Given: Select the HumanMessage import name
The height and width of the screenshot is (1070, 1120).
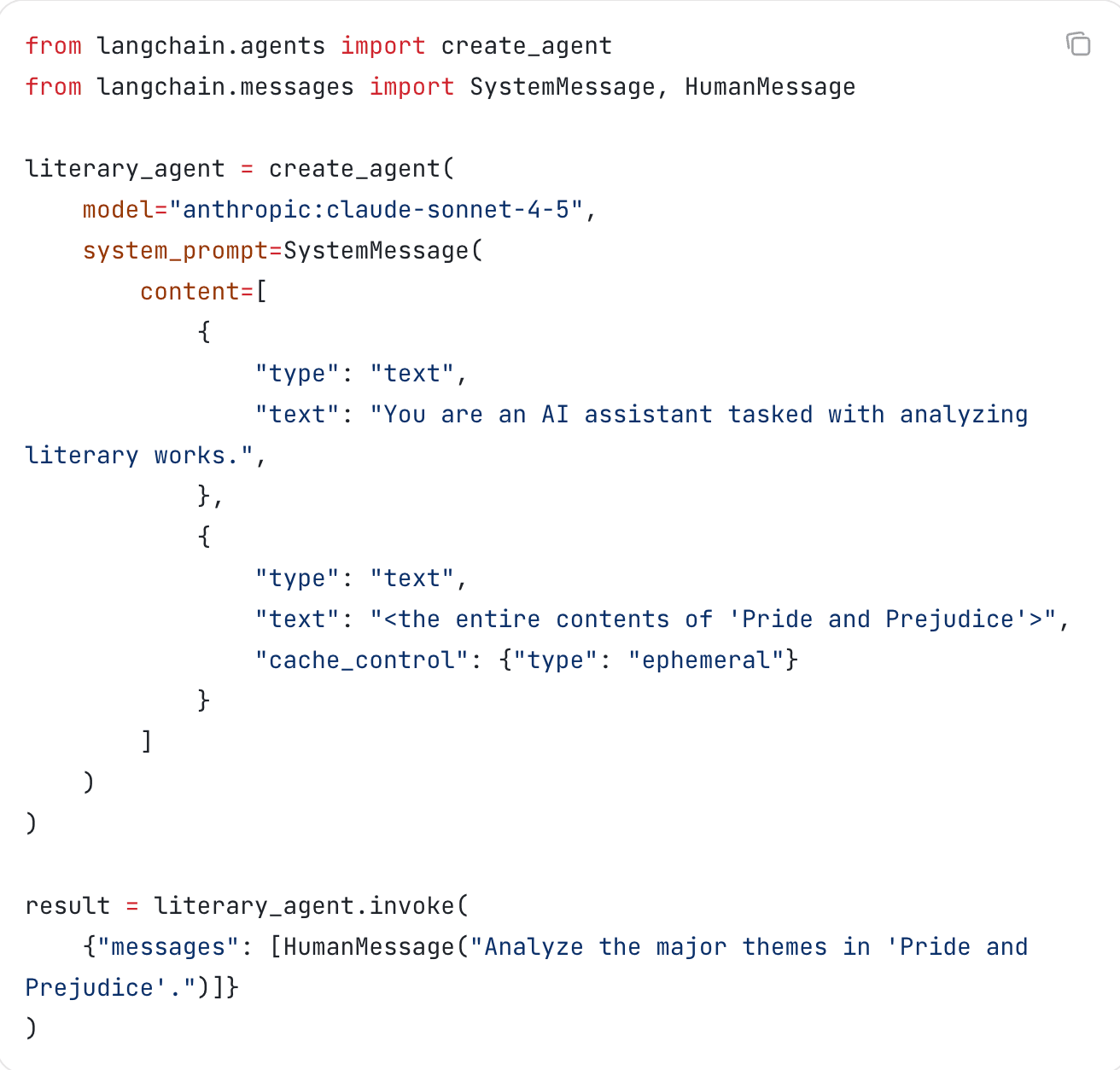Looking at the screenshot, I should tap(768, 86).
